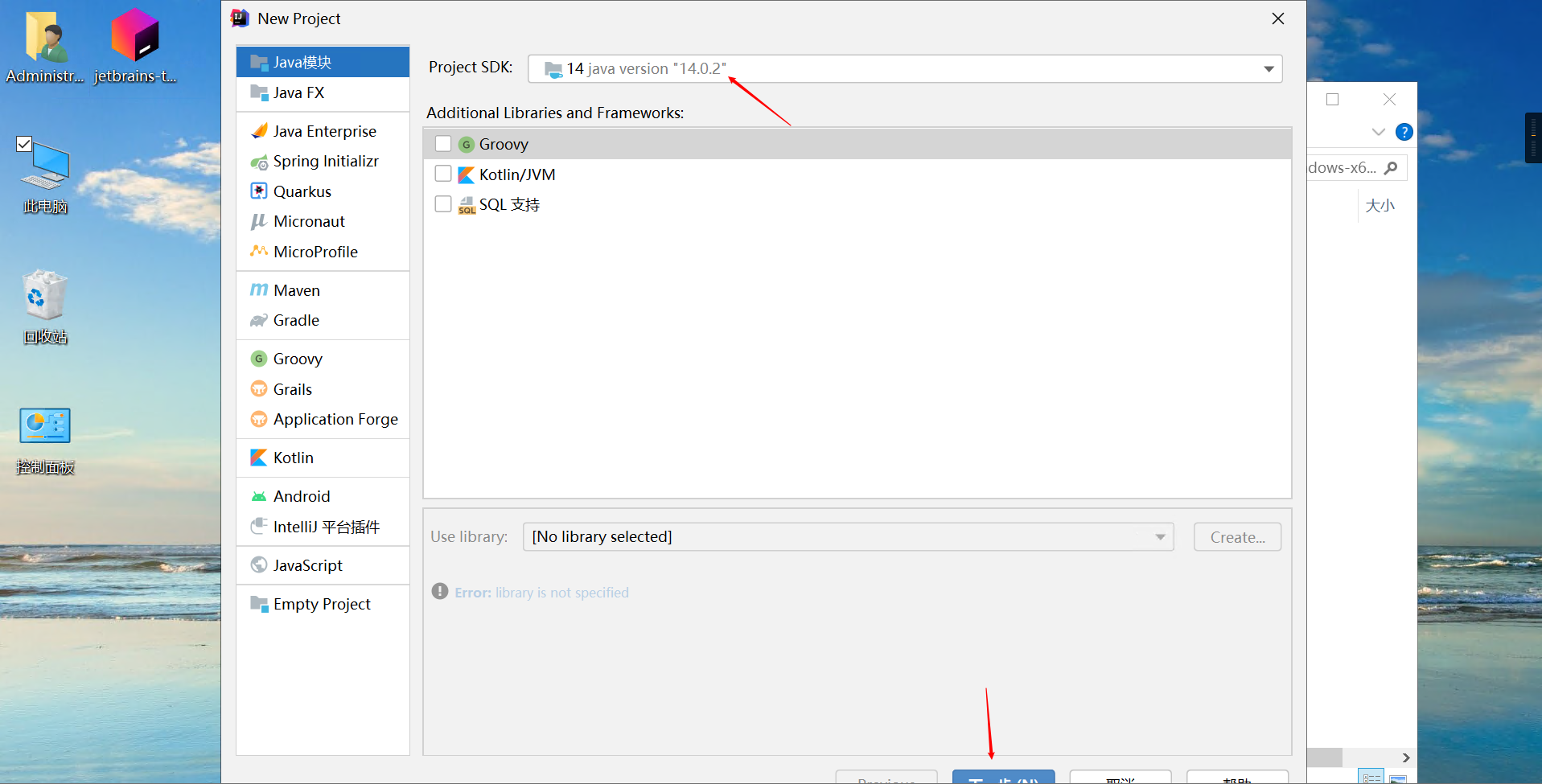1542x784 pixels.
Task: Pick JavaScript project type
Action: (x=323, y=565)
